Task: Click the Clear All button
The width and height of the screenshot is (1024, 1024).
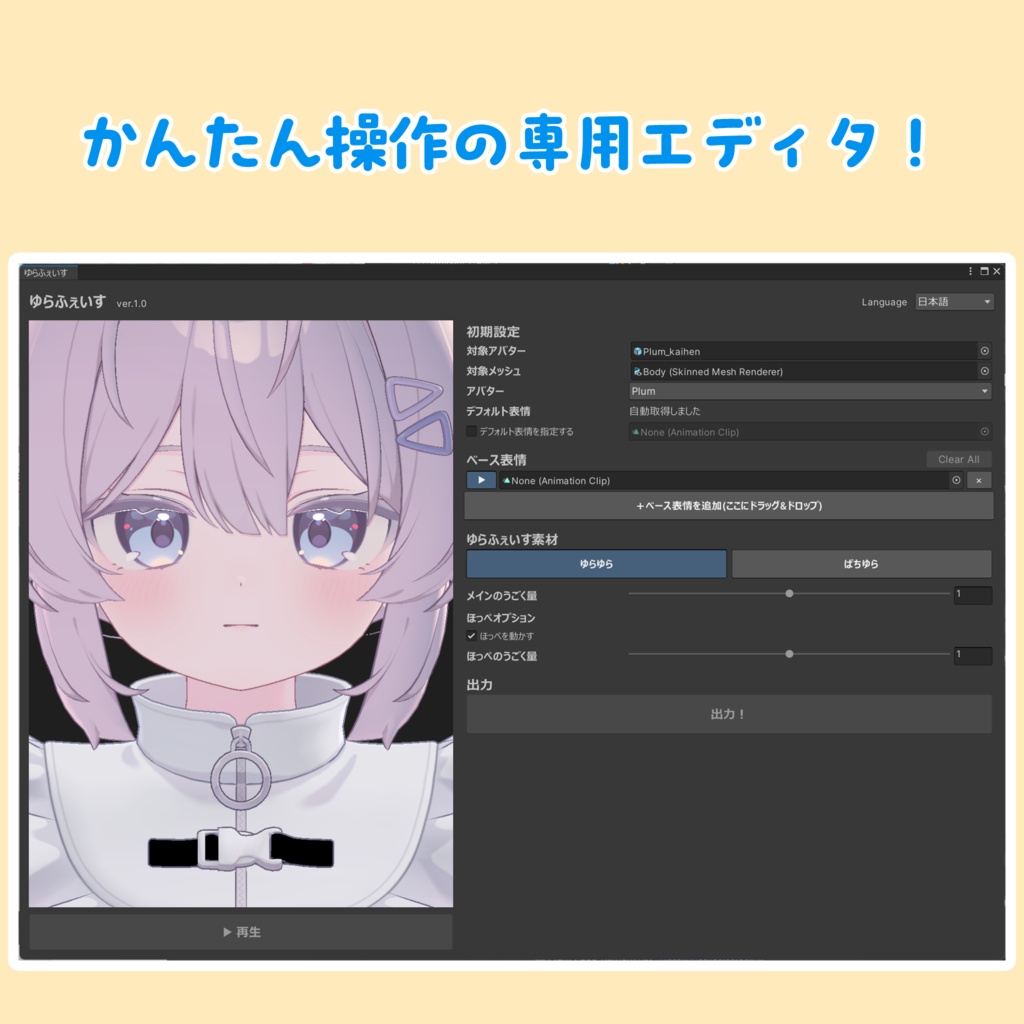Action: (959, 459)
